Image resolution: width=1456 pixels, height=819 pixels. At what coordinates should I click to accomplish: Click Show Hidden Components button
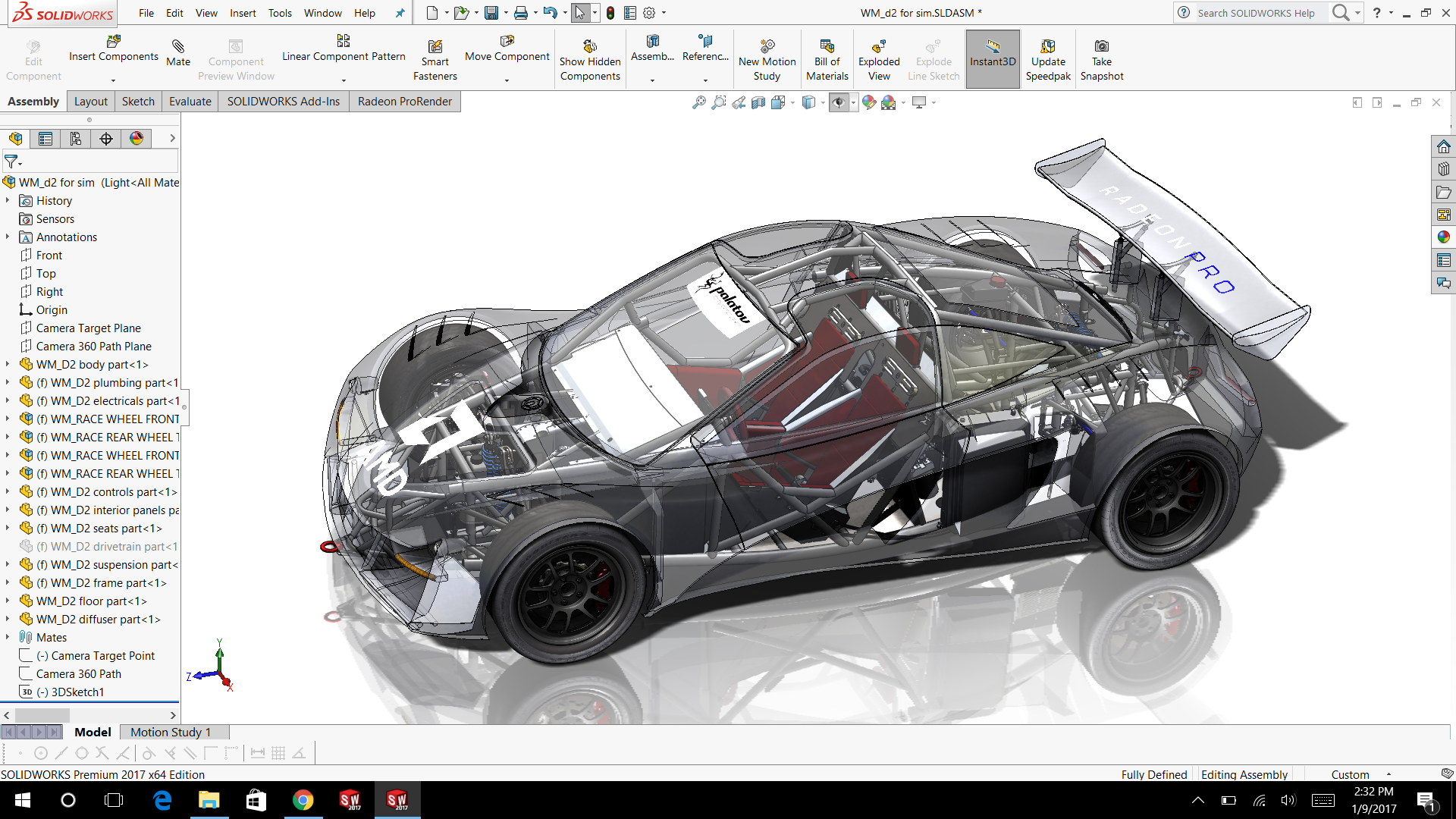click(x=589, y=58)
